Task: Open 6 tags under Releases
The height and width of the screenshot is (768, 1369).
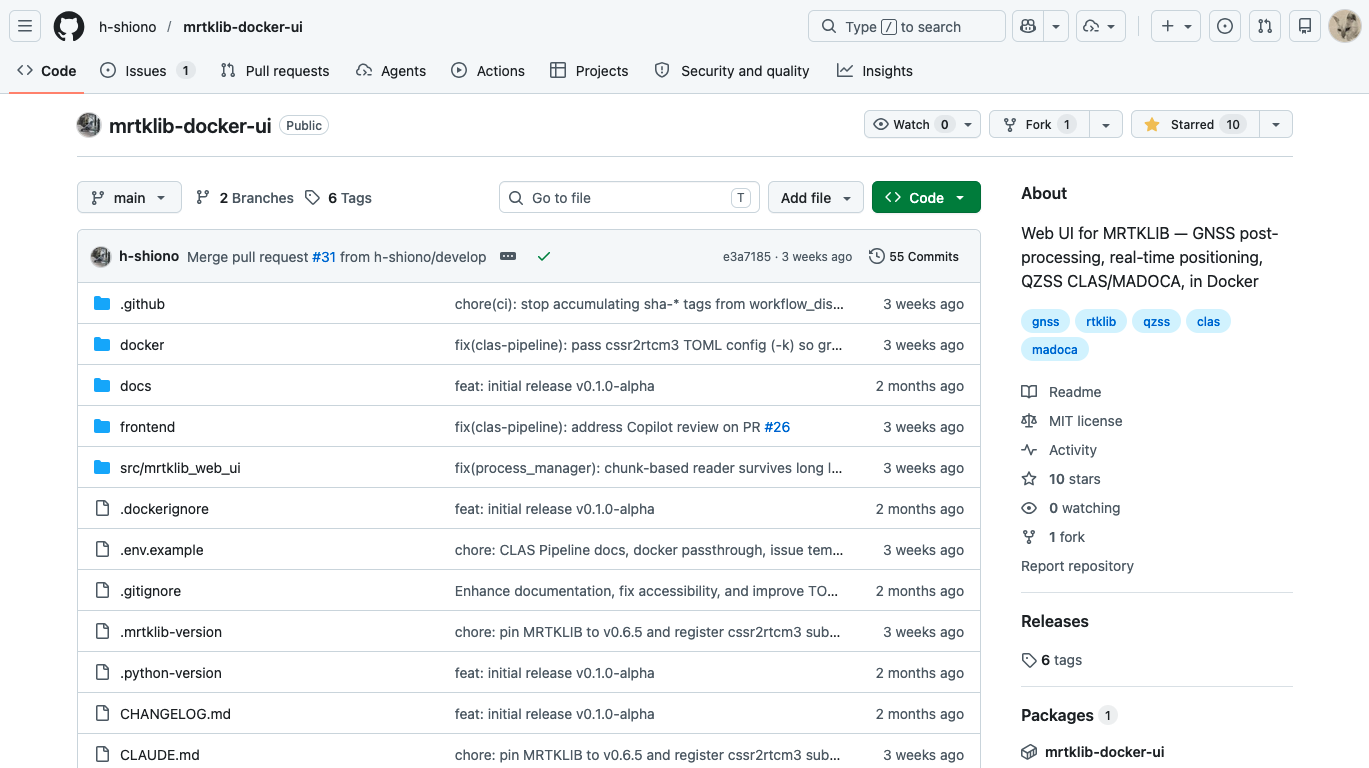Action: tap(1052, 660)
